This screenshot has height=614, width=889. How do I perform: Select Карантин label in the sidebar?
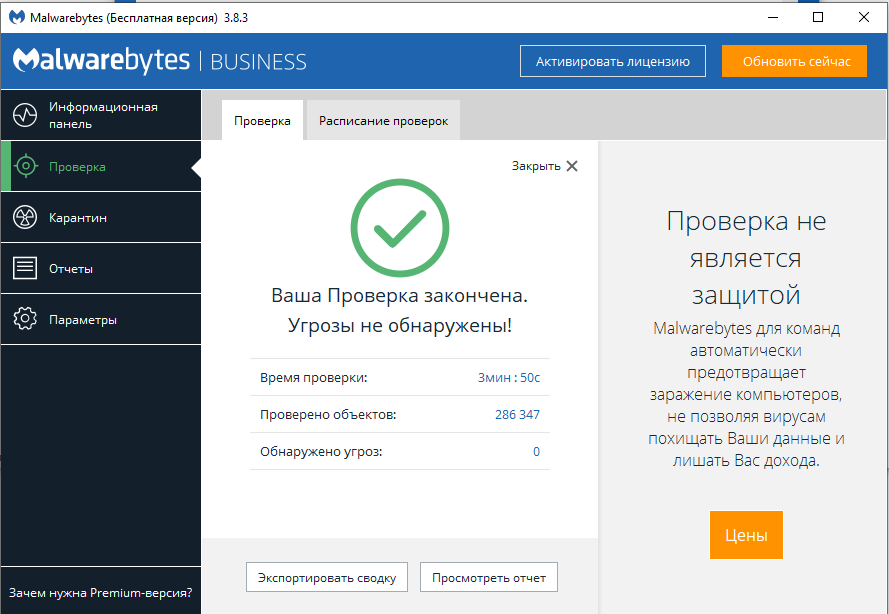coord(78,218)
